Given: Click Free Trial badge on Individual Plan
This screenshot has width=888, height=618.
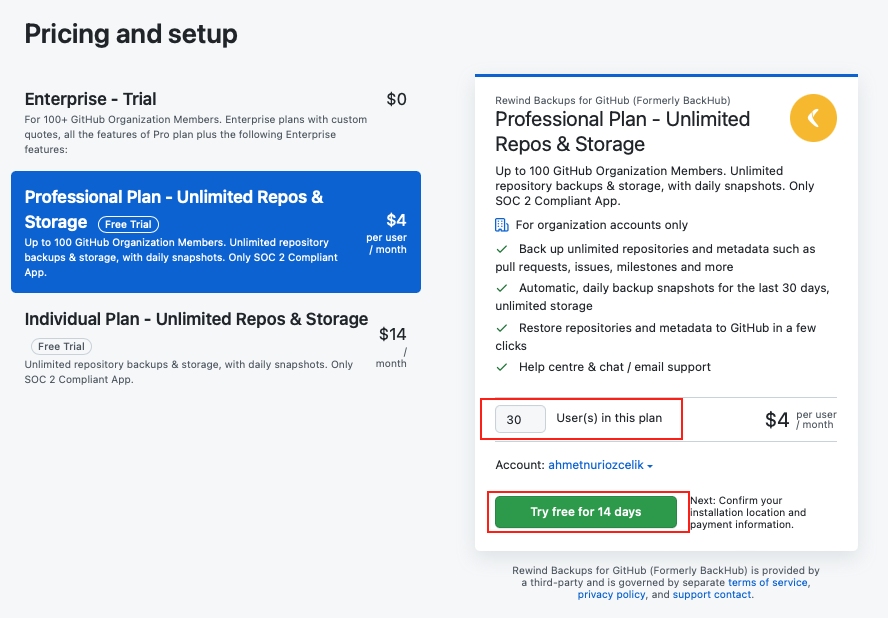Looking at the screenshot, I should [61, 346].
